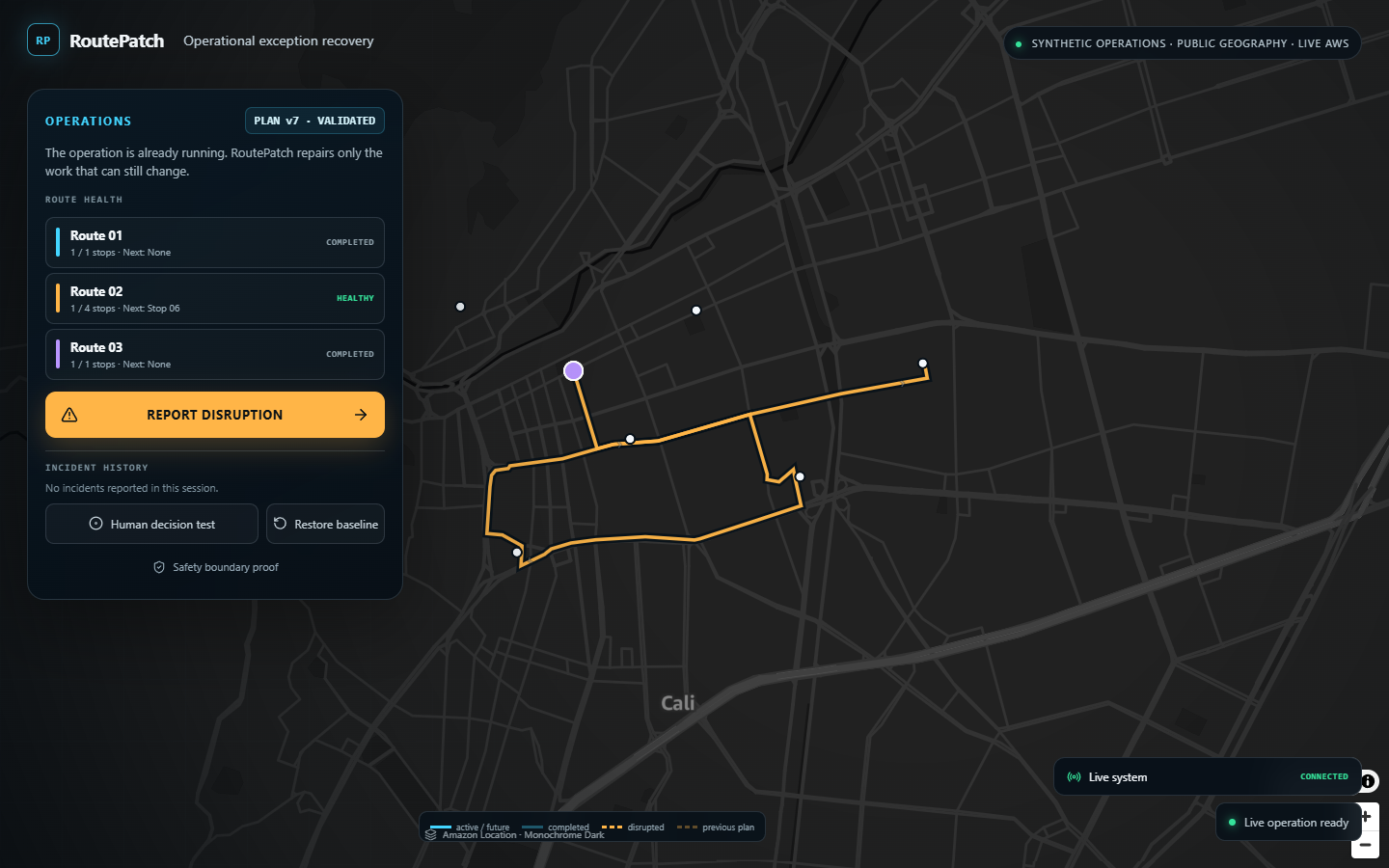
Task: Open the Route 02 healthy card
Action: (x=215, y=298)
